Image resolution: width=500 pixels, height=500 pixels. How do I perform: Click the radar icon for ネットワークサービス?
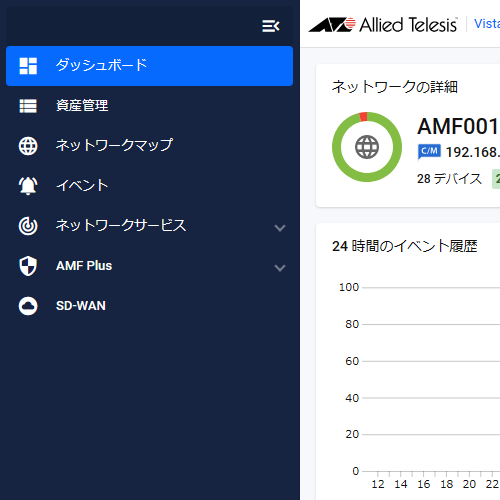(x=28, y=226)
